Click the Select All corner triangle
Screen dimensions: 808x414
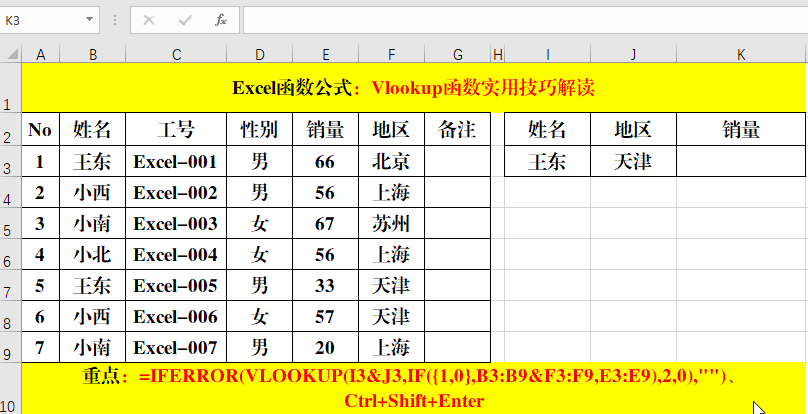[x=12, y=55]
